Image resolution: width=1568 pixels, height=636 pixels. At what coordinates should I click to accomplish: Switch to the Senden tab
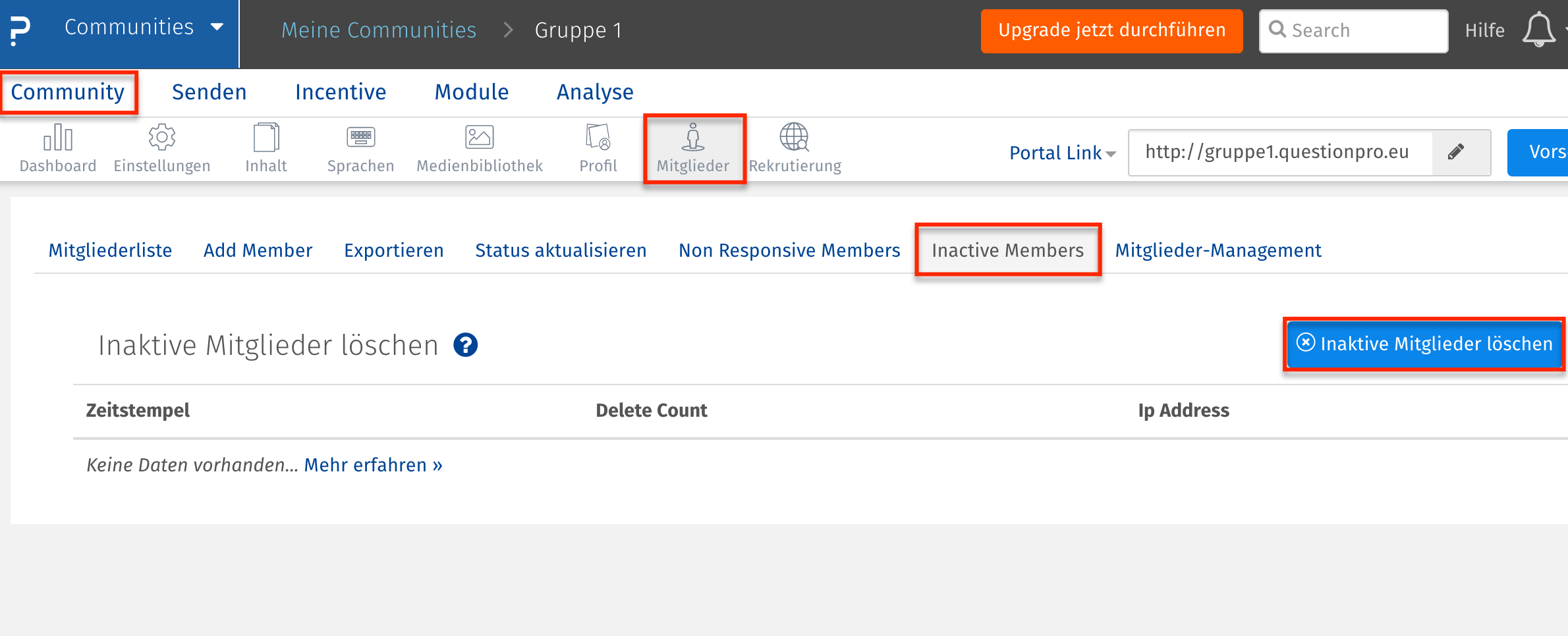pyautogui.click(x=209, y=92)
